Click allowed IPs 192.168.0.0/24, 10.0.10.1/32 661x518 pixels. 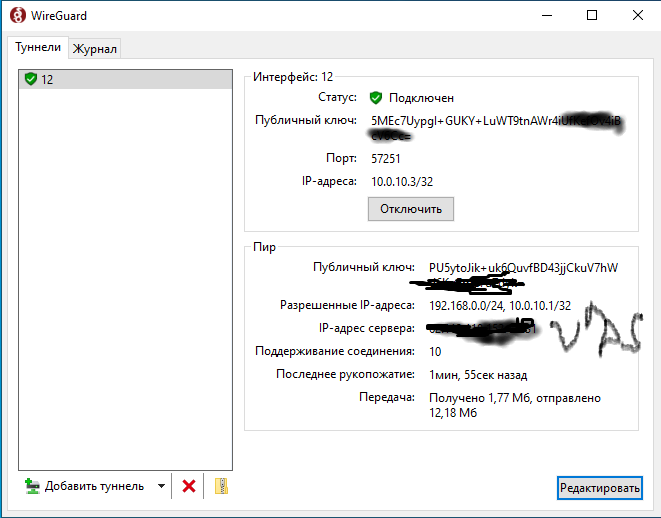(x=500, y=306)
